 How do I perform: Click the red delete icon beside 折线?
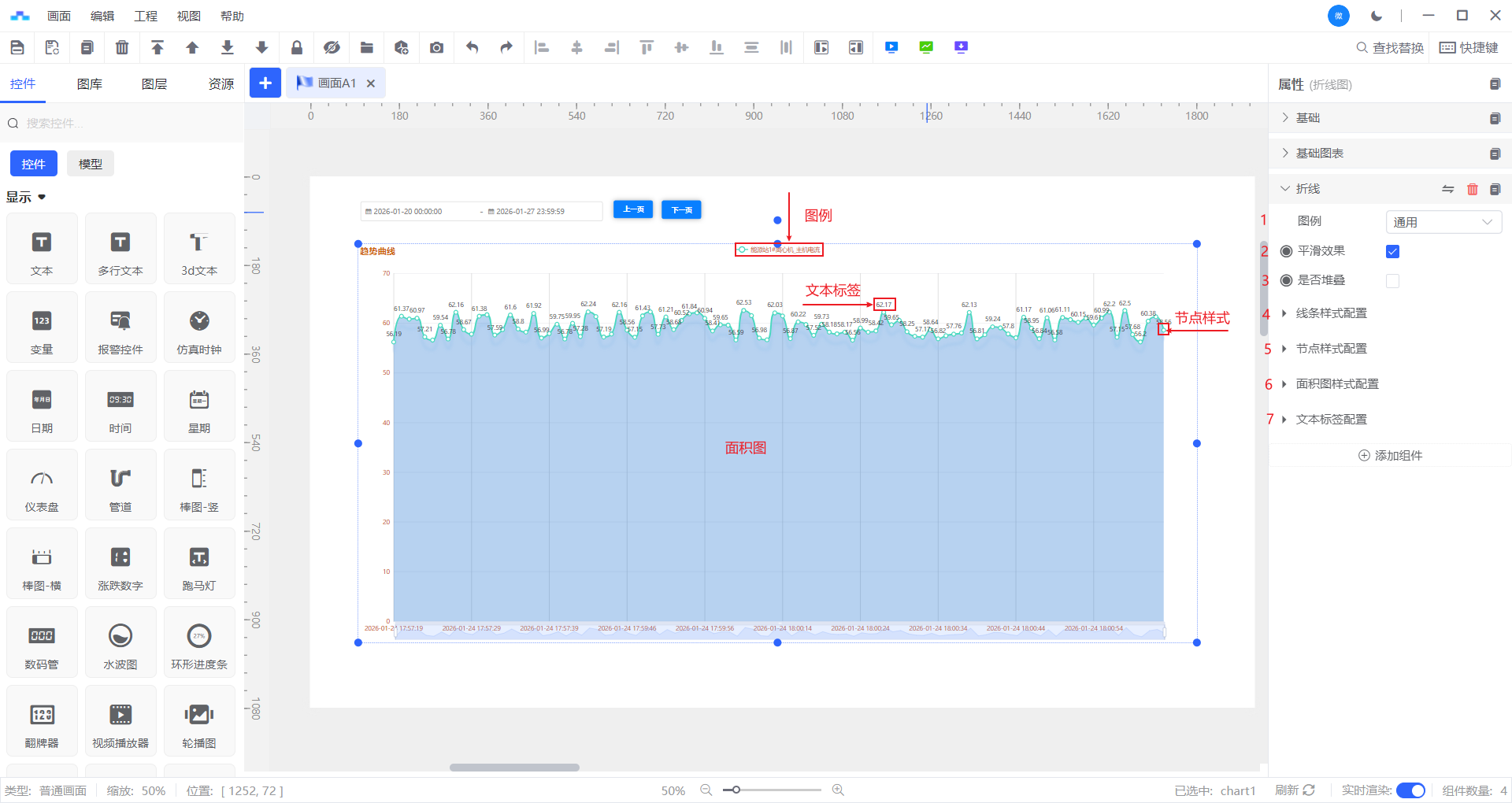pyautogui.click(x=1472, y=189)
